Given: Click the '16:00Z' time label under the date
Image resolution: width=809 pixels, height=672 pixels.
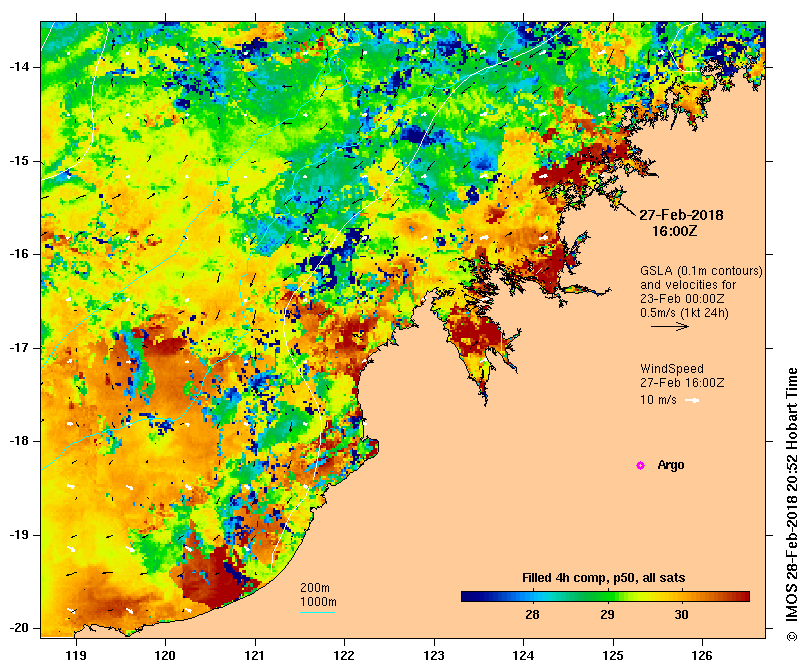Looking at the screenshot, I should 675,231.
